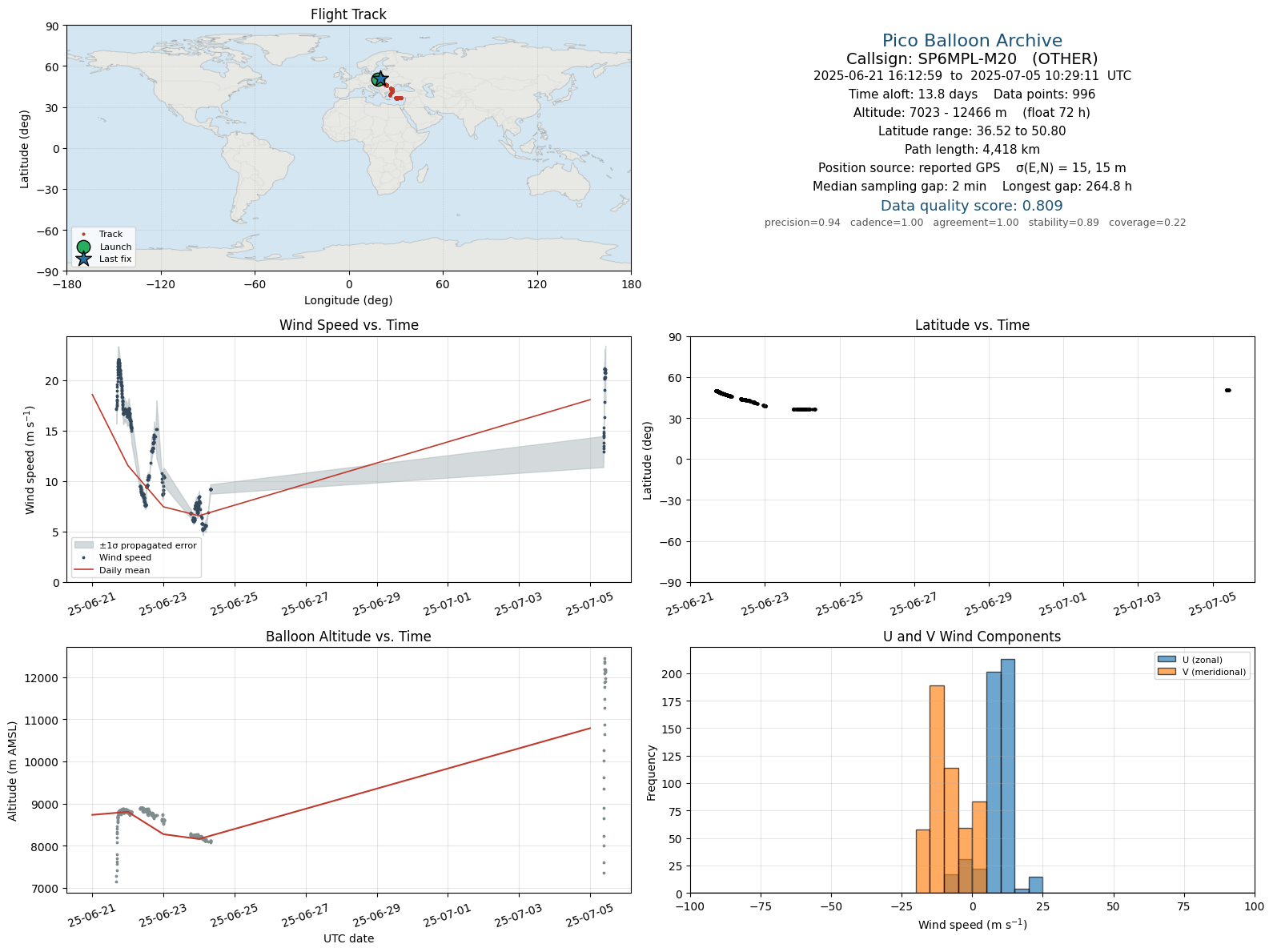Click the '−120' tick on the Longitude axis
Image resolution: width=1273 pixels, height=952 pixels.
pos(160,284)
